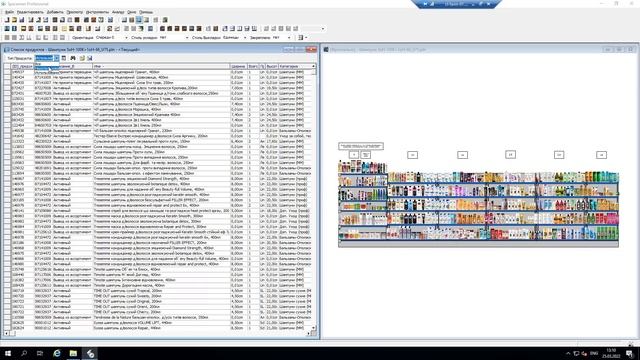
Task: Open the Файл menu
Action: [9, 12]
